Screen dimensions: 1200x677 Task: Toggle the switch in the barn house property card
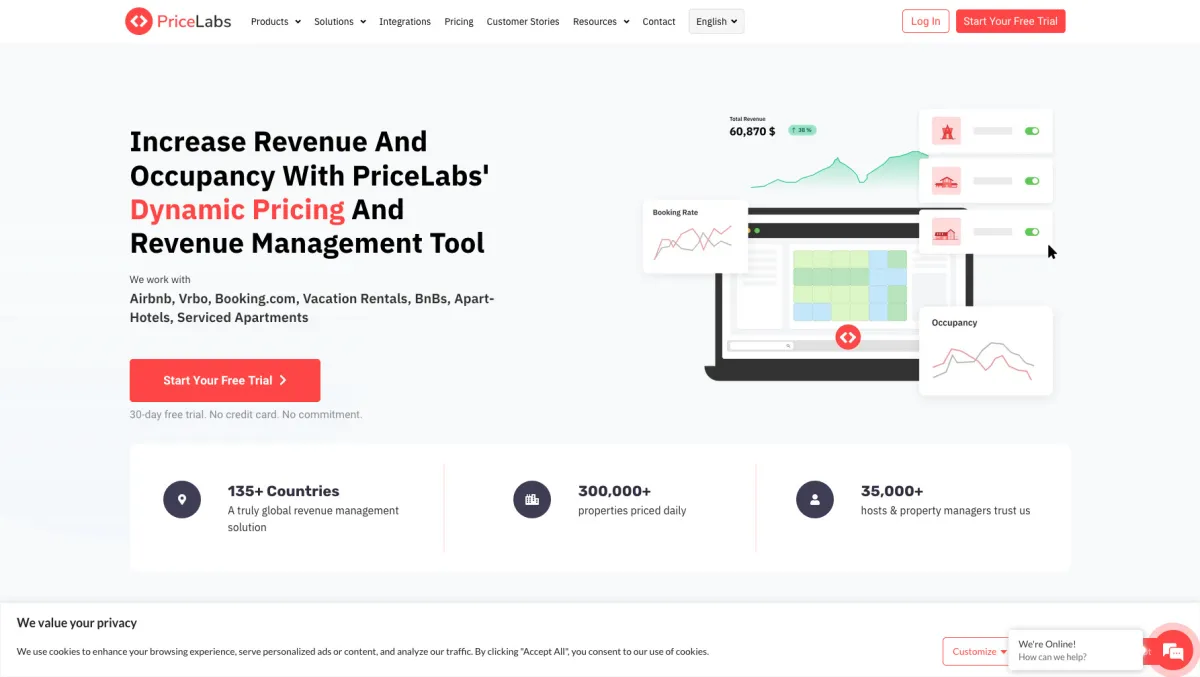[1032, 232]
